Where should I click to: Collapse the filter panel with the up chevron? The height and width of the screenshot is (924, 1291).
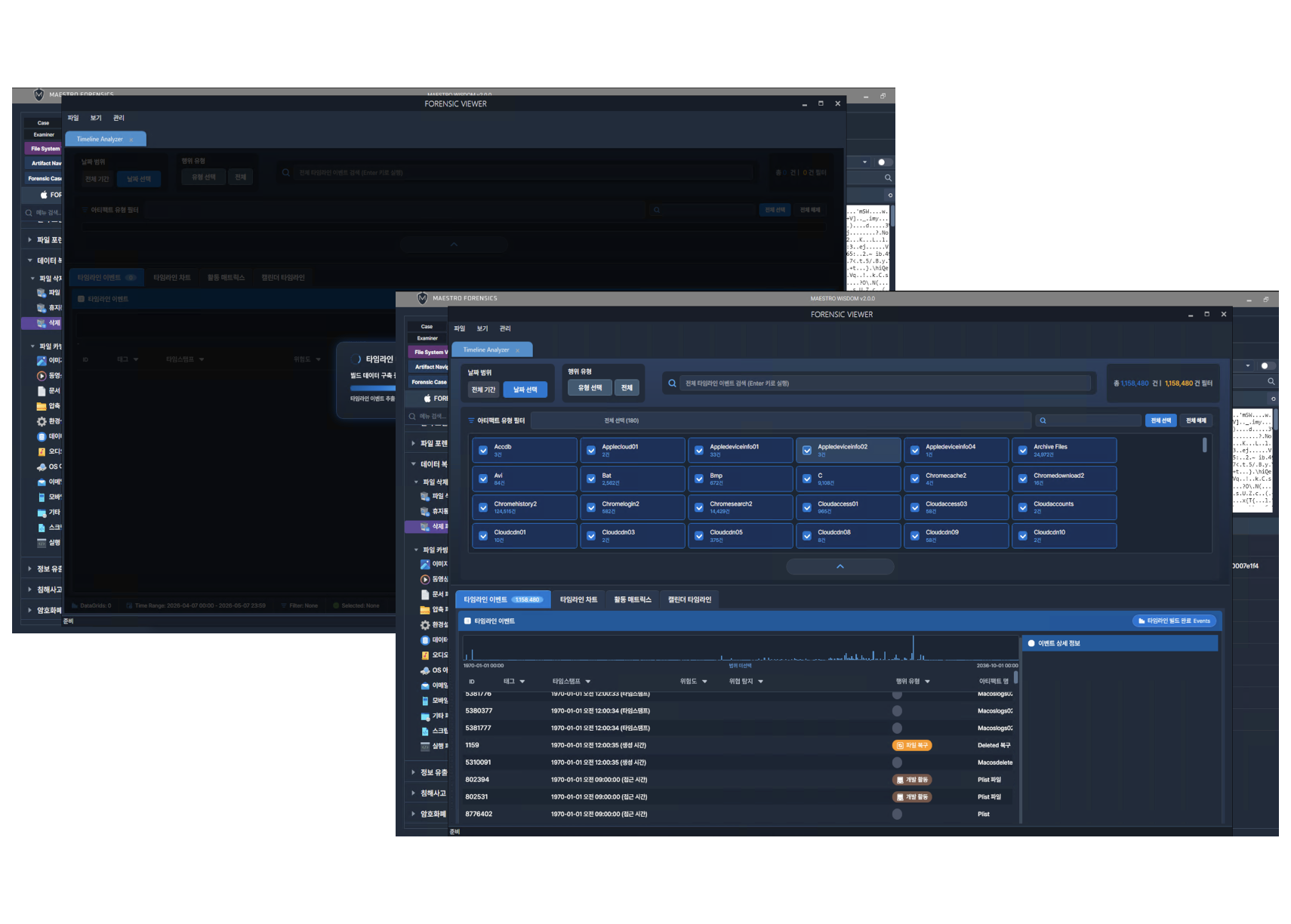(x=840, y=566)
